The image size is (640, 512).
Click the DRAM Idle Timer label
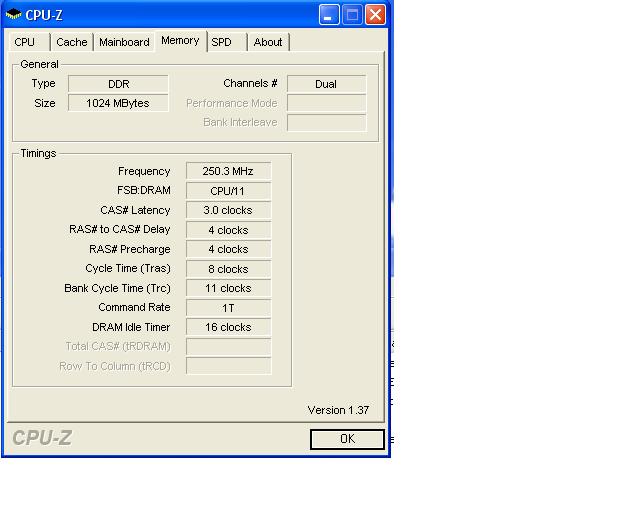(131, 327)
